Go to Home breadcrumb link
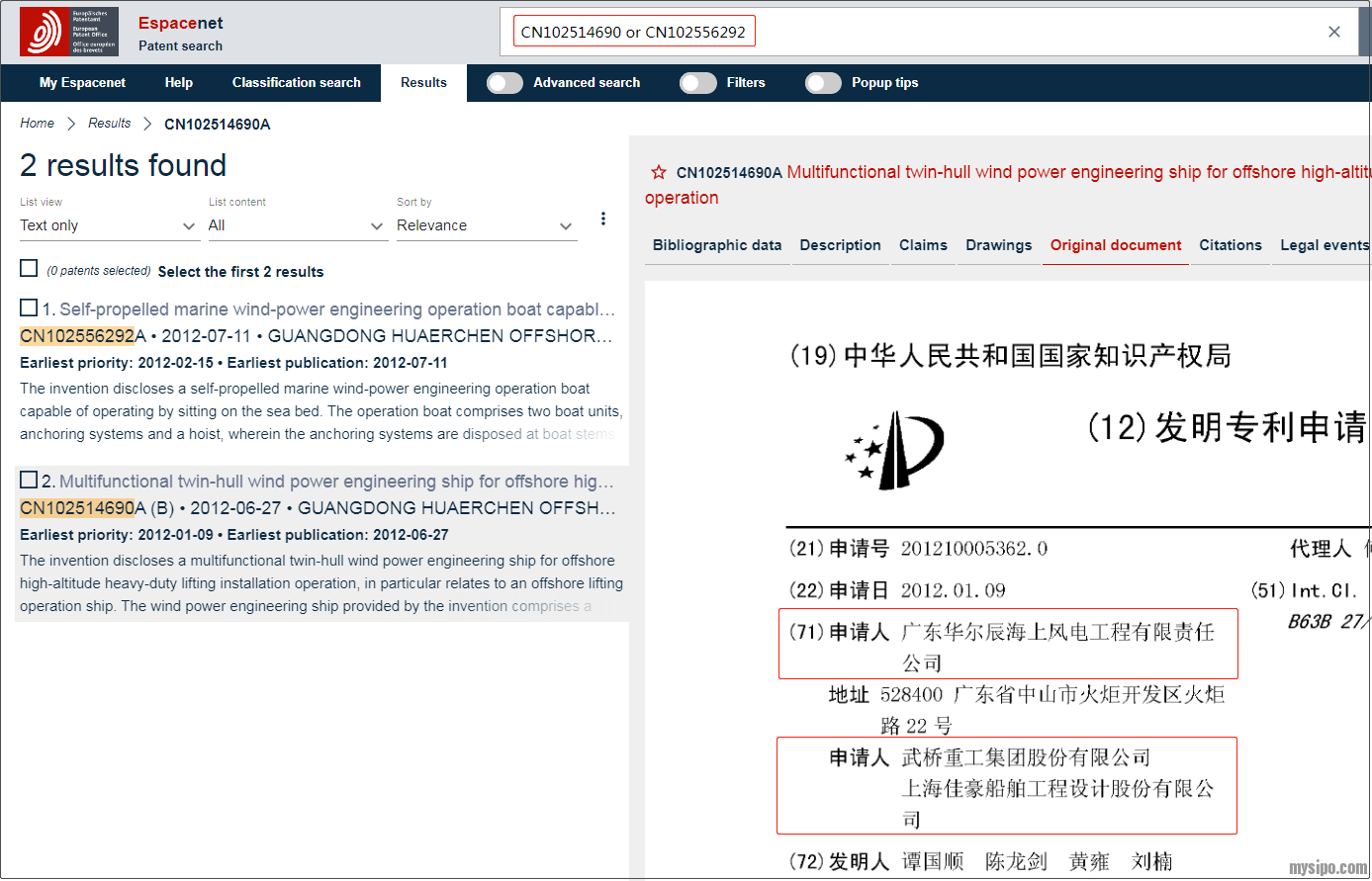Image resolution: width=1372 pixels, height=881 pixels. click(x=37, y=124)
